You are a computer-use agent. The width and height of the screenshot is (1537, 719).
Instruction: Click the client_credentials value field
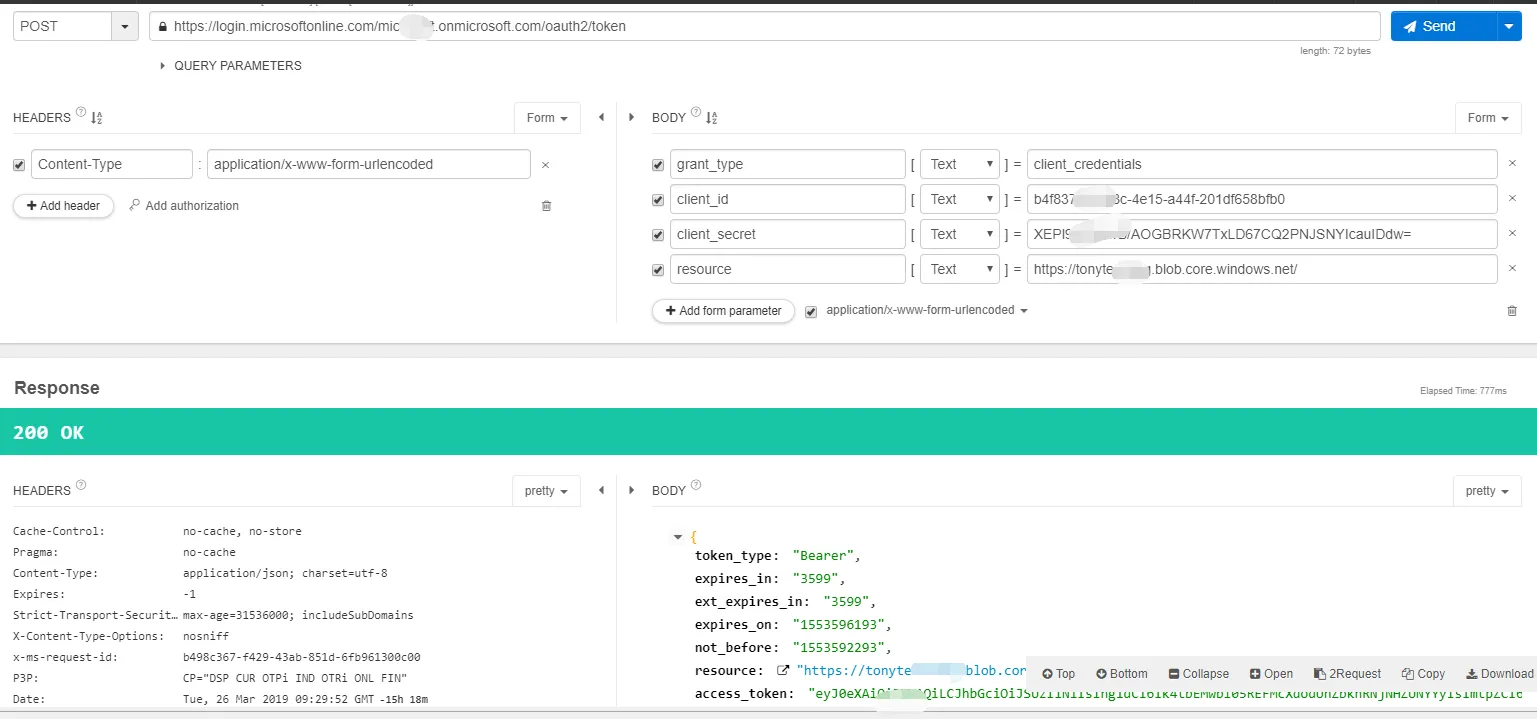point(1262,164)
